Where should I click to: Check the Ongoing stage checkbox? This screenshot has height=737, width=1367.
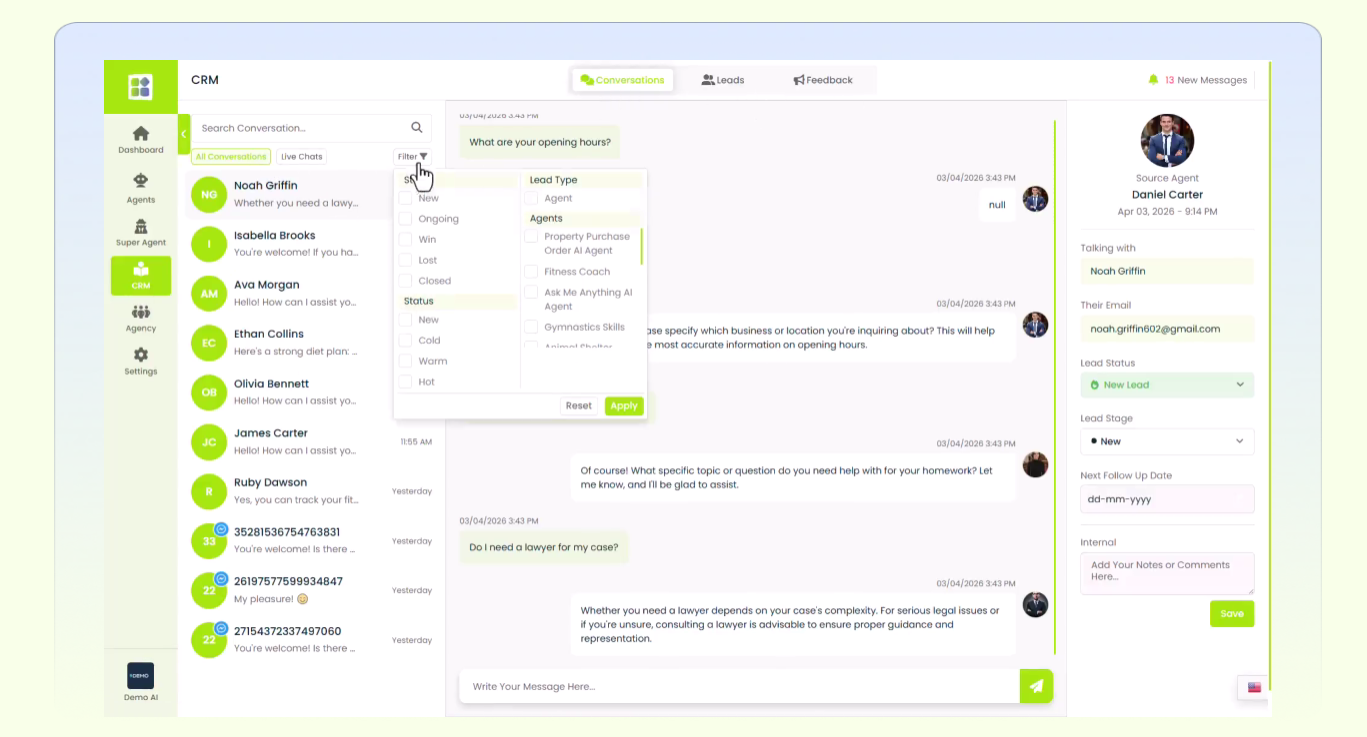coord(405,219)
